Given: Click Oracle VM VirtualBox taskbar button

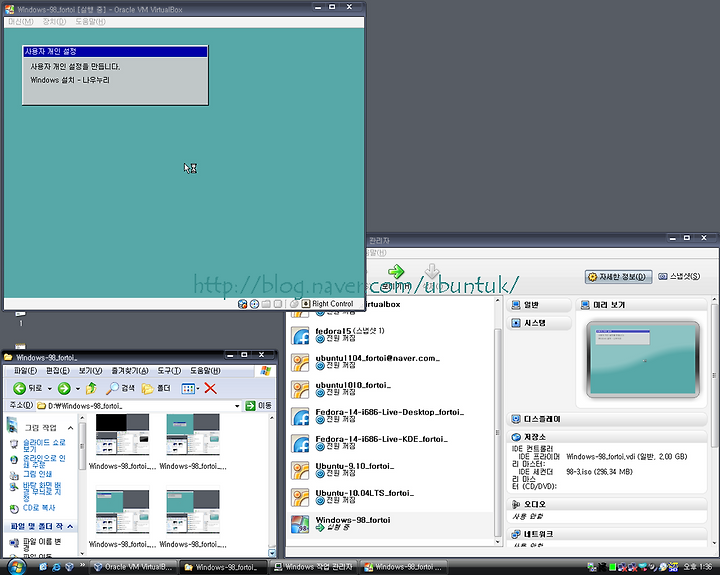Looking at the screenshot, I should (133, 567).
